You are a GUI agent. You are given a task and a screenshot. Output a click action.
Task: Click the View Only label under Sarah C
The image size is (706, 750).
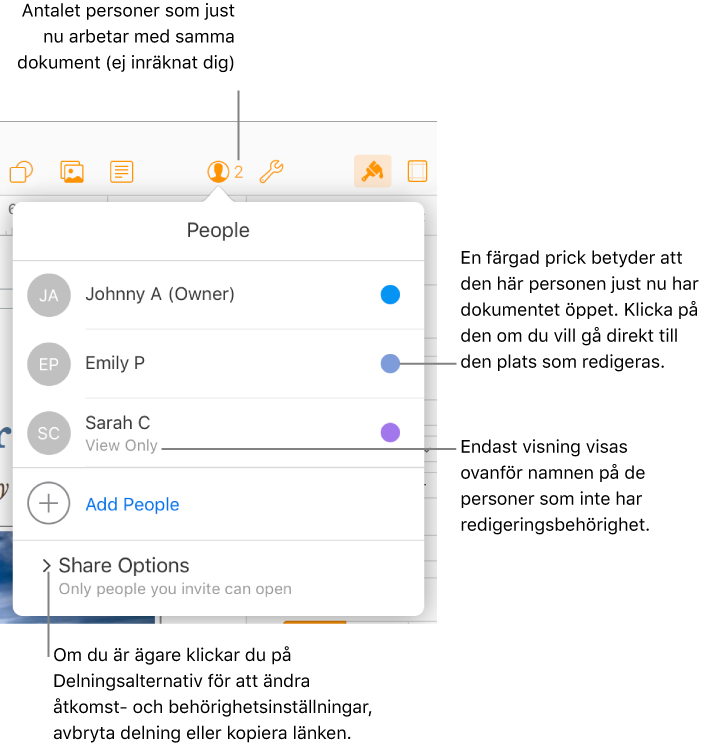pyautogui.click(x=121, y=445)
